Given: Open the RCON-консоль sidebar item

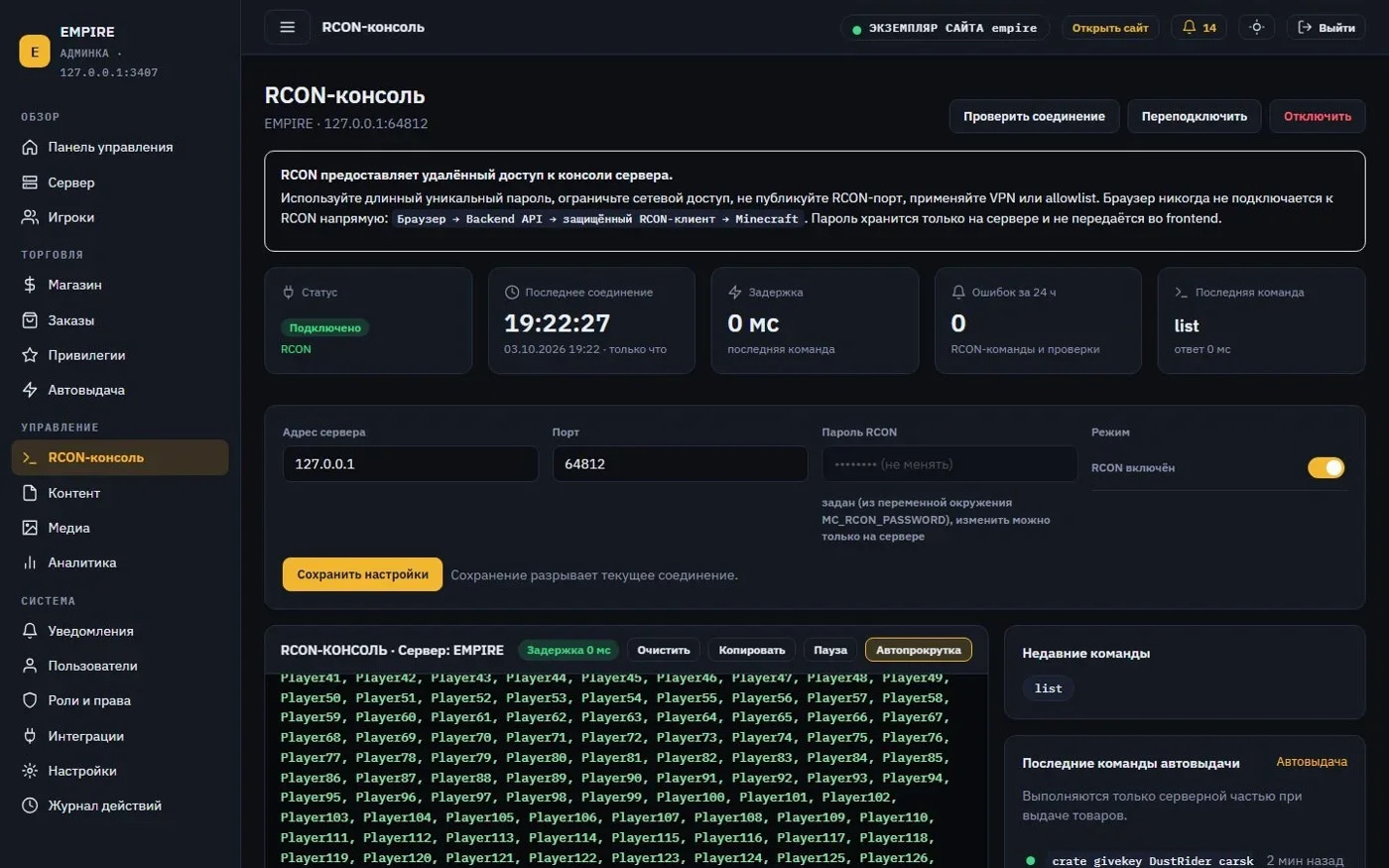Looking at the screenshot, I should [120, 457].
